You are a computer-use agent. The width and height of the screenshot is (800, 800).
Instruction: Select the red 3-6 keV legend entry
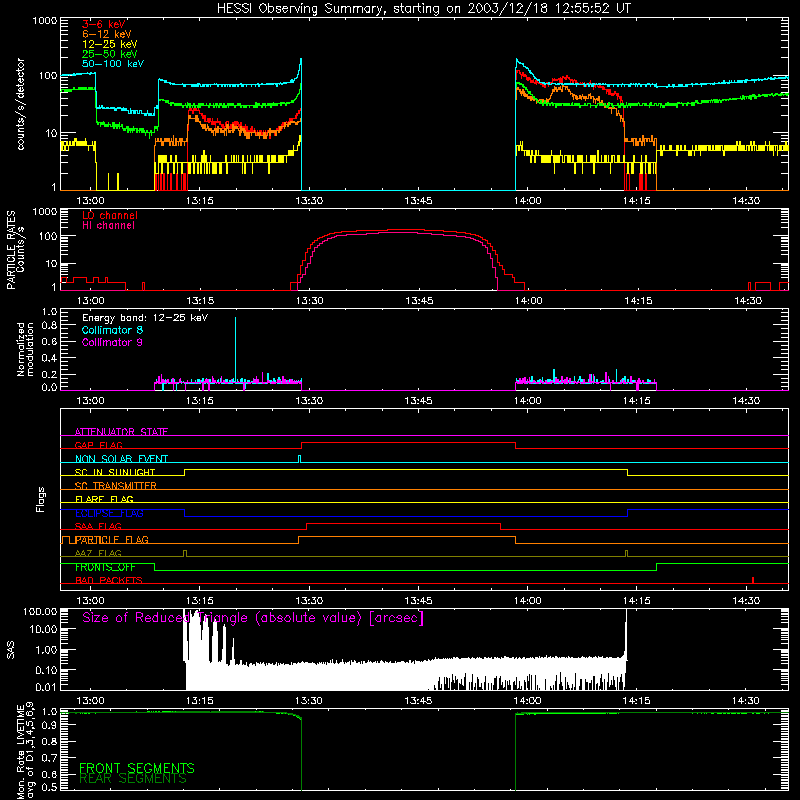pyautogui.click(x=104, y=24)
